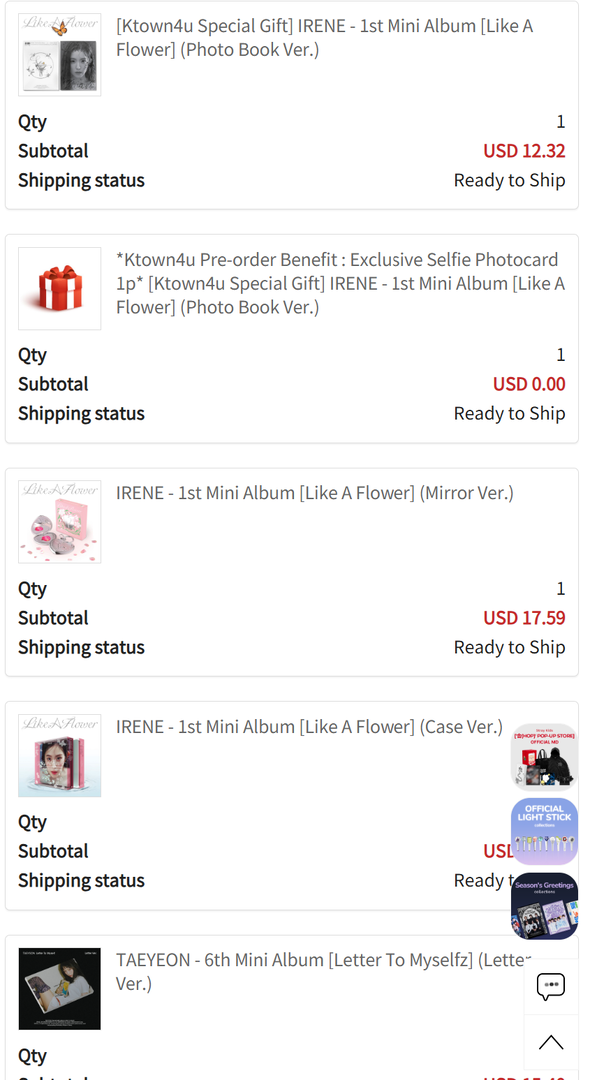Open IRENE Case Ver. album thumbnail
The width and height of the screenshot is (590, 1080).
coord(60,756)
